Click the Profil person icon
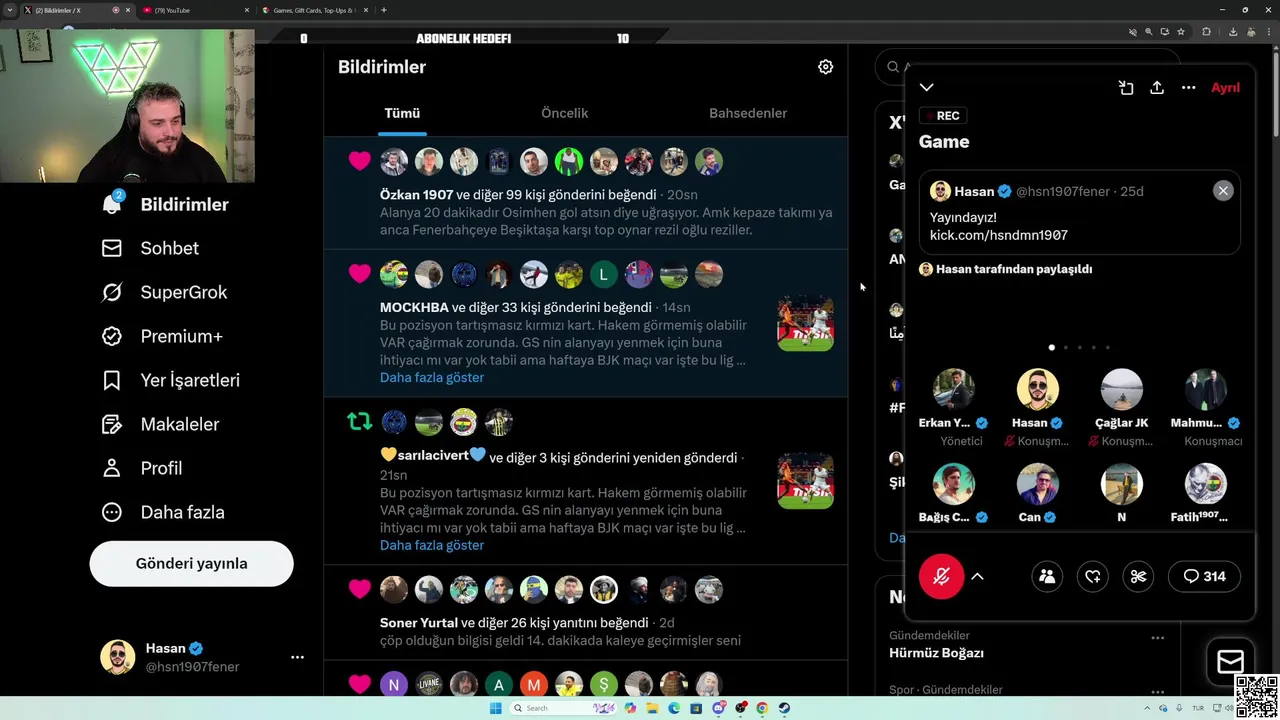1280x720 pixels. click(x=112, y=468)
